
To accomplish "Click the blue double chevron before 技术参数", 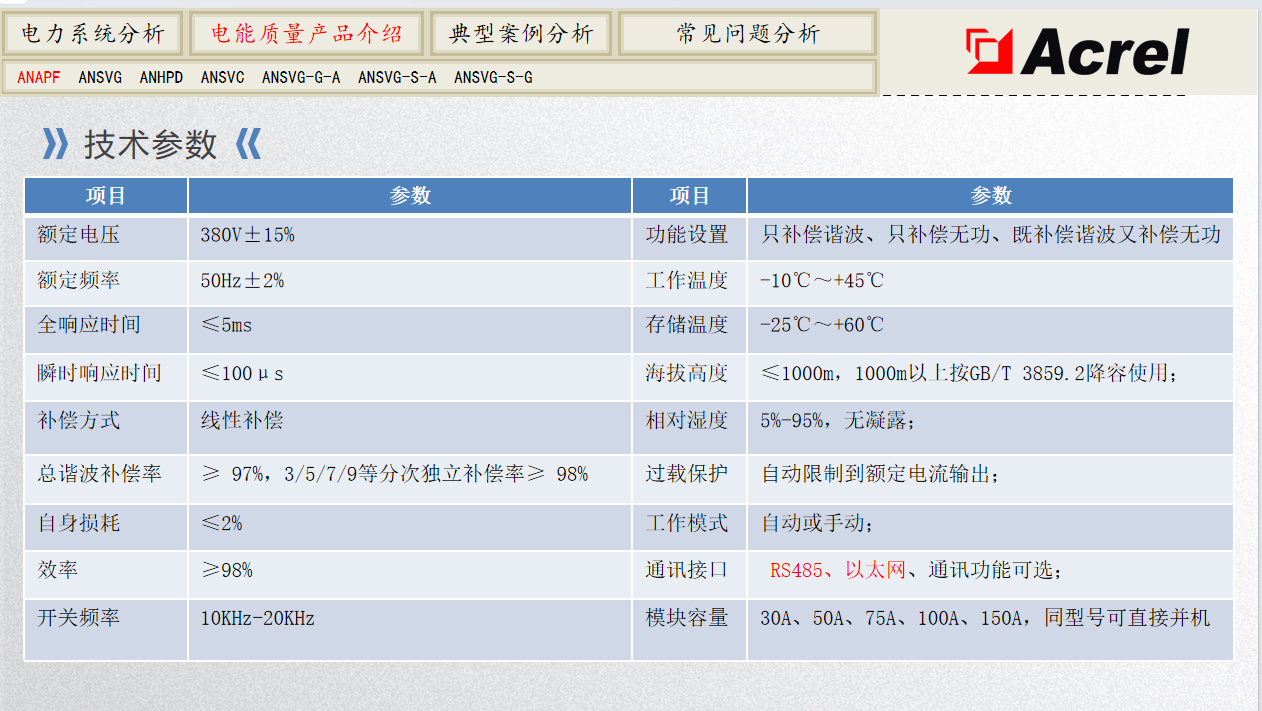I will point(55,145).
